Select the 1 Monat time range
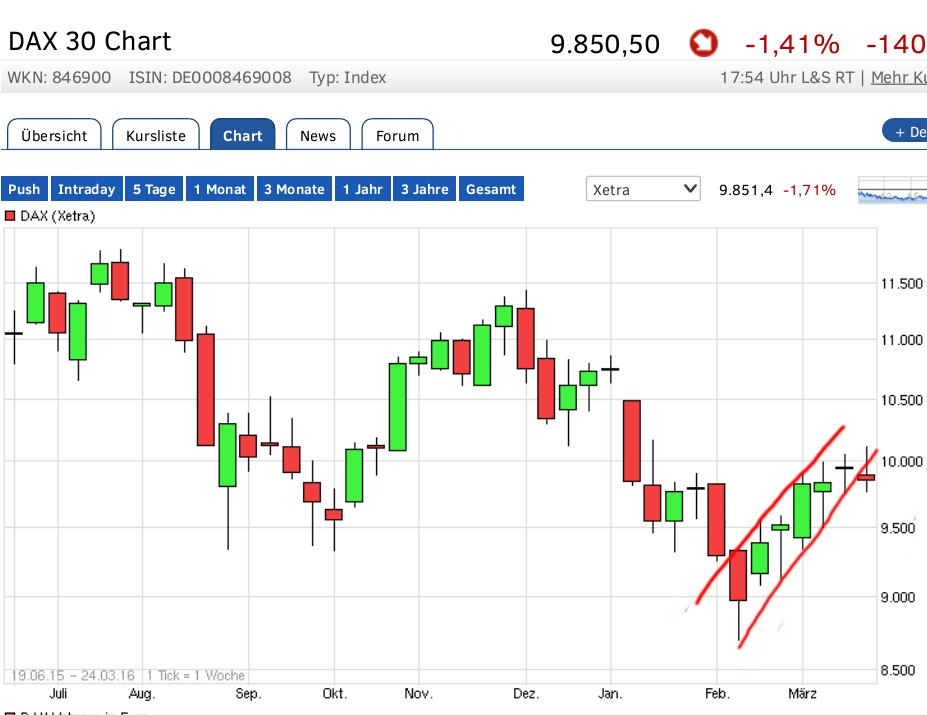This screenshot has height=715, width=927. click(x=221, y=189)
